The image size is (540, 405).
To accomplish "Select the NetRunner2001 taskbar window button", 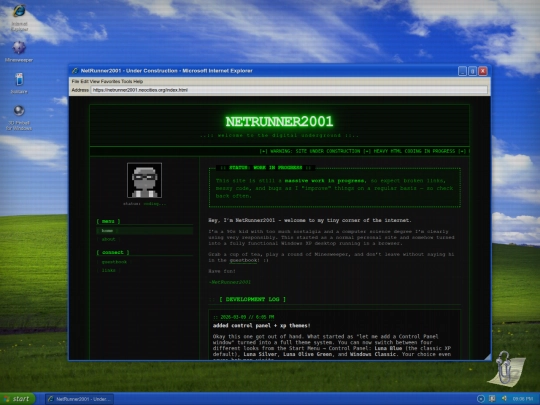I will (80, 399).
